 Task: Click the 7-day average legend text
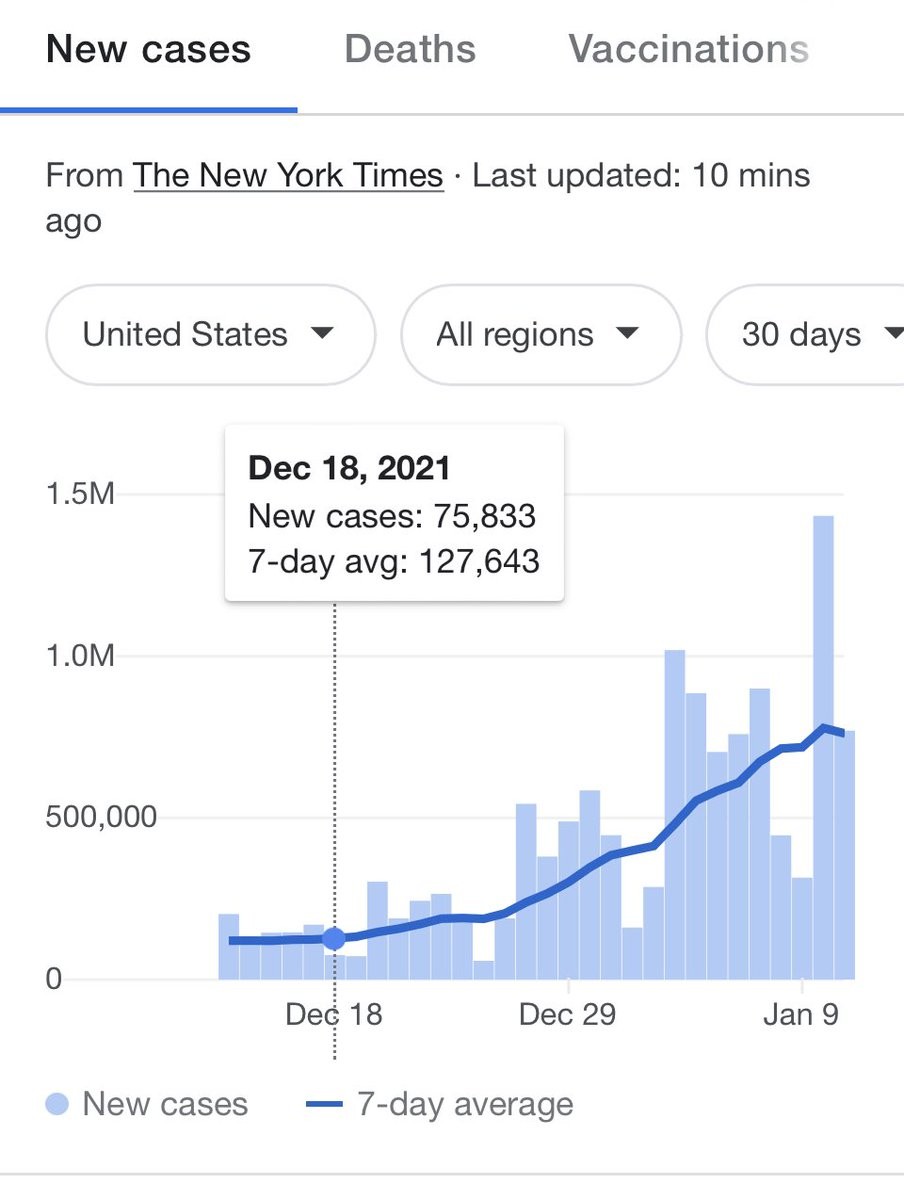tap(465, 1104)
